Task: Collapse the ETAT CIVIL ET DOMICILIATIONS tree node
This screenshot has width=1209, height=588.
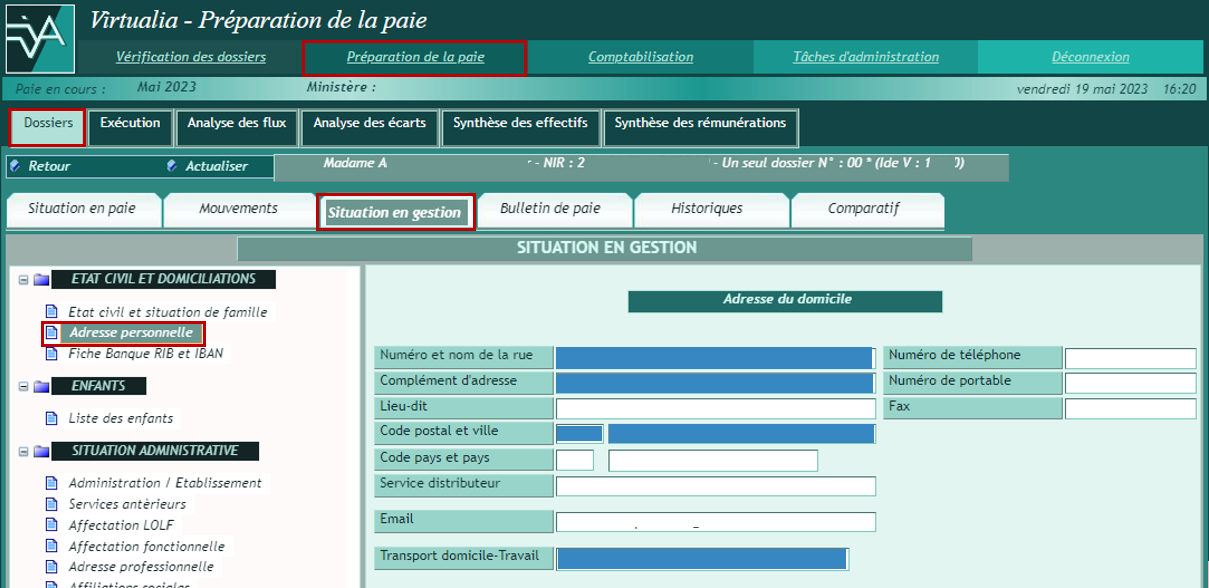Action: [23, 280]
